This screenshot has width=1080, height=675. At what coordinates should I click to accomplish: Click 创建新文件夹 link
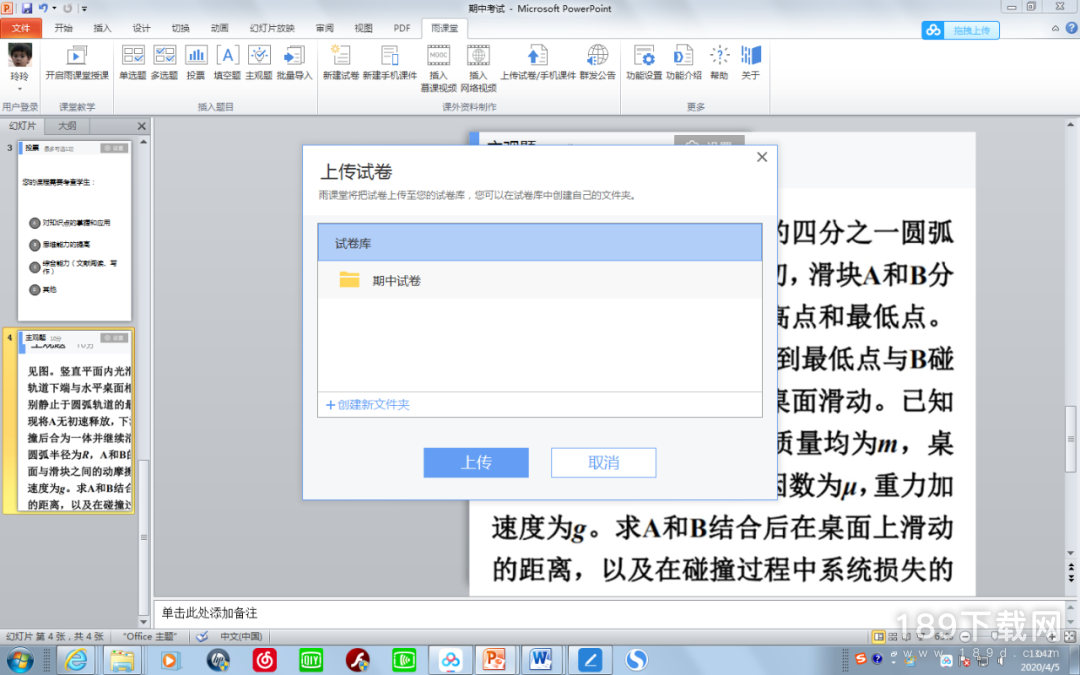tap(368, 404)
